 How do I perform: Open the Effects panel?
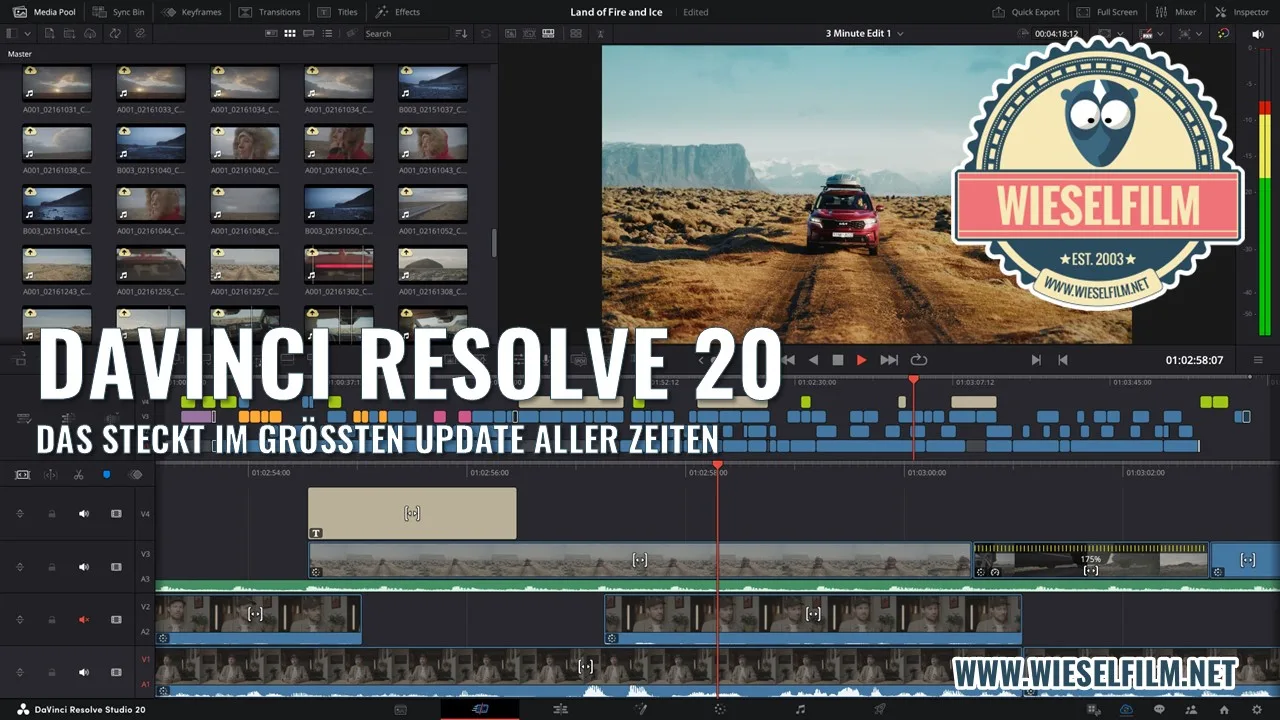(x=398, y=12)
